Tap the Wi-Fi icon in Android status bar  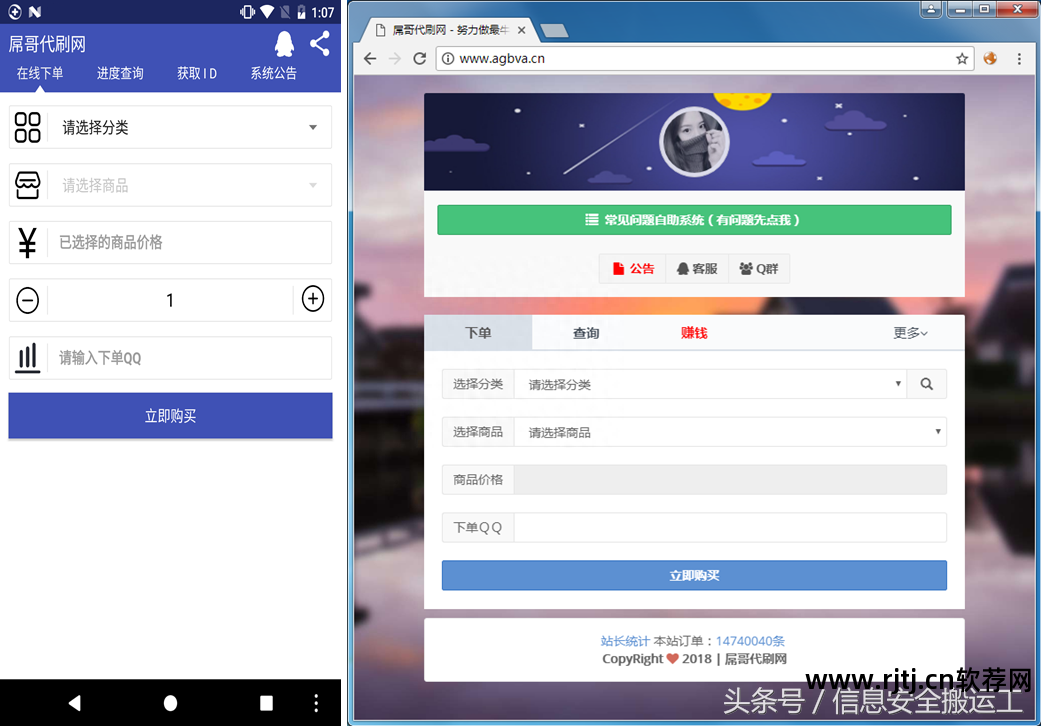(267, 12)
